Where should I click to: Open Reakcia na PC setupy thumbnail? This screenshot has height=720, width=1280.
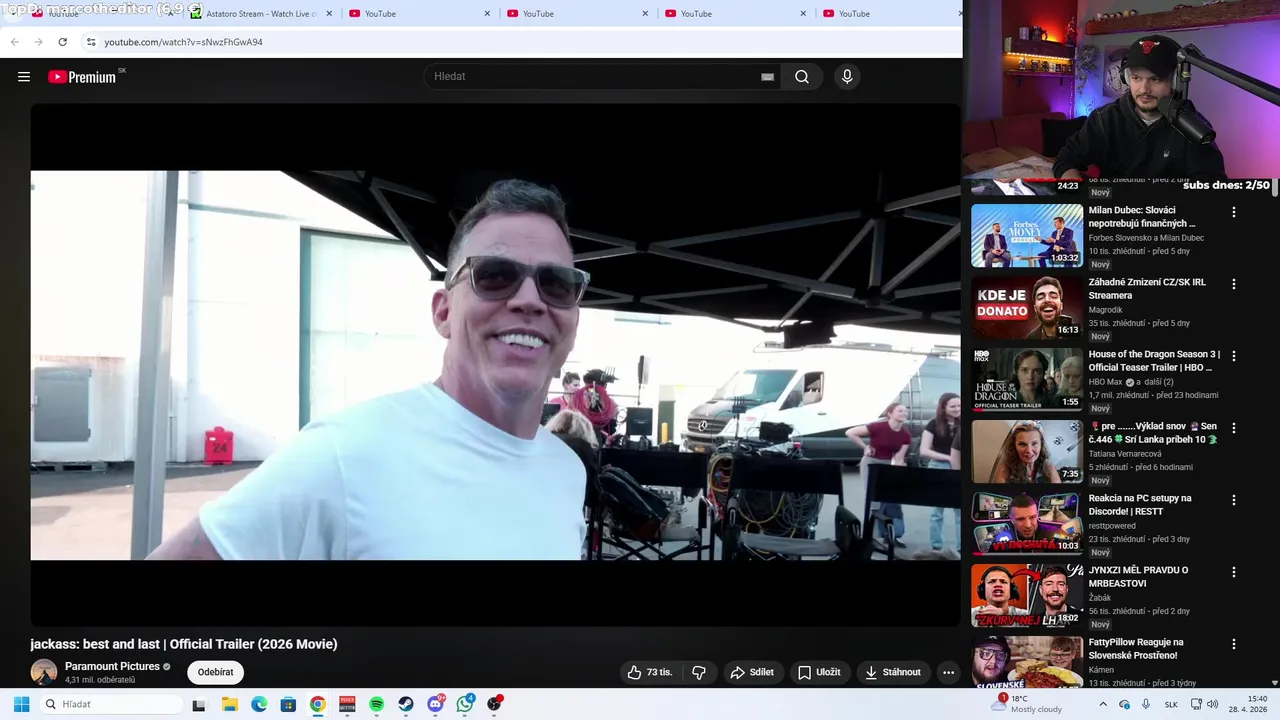point(1027,523)
